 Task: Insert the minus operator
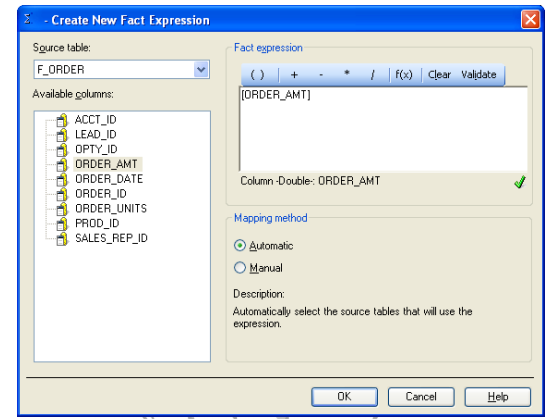[x=321, y=75]
